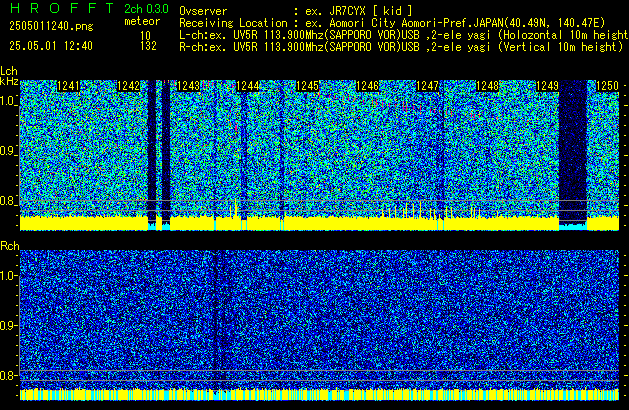Click the Receiving Location line for Aomori City
Image resolution: width=629 pixels, height=410 pixels.
tap(392, 23)
